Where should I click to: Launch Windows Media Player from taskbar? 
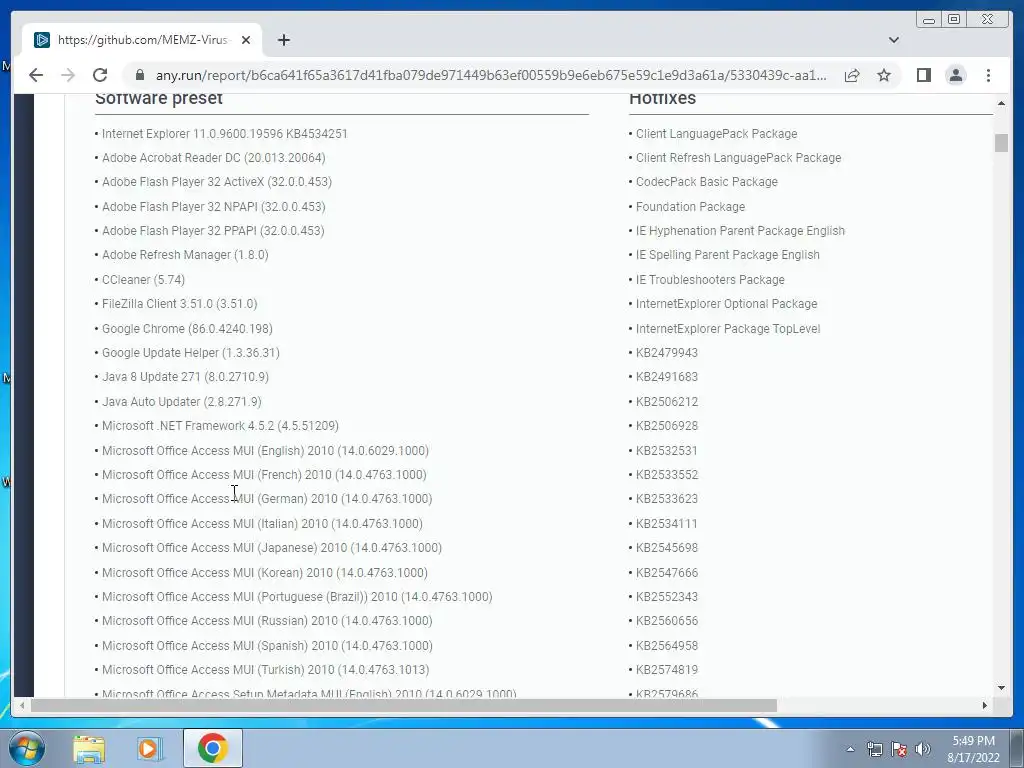[x=150, y=748]
